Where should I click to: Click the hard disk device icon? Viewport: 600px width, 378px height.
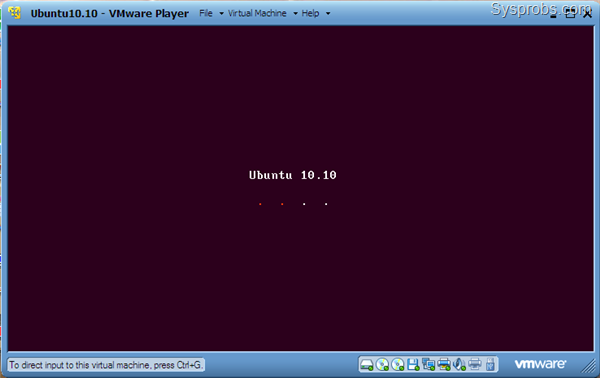[367, 364]
